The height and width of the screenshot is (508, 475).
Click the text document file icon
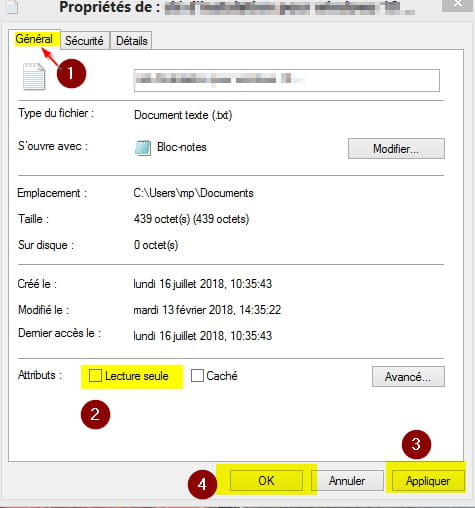pyautogui.click(x=34, y=77)
